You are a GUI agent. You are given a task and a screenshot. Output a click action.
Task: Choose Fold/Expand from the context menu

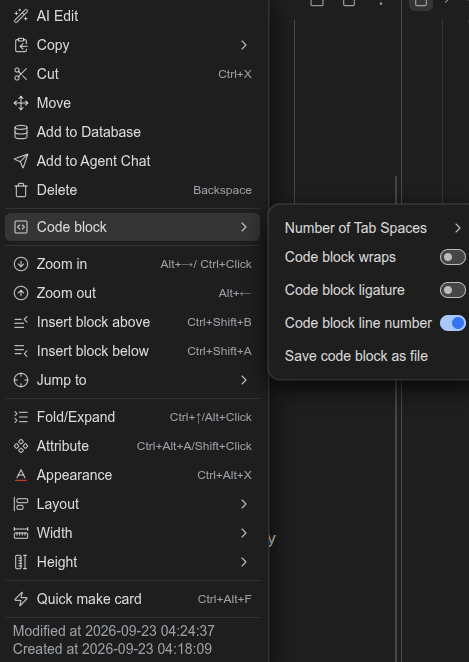132,417
